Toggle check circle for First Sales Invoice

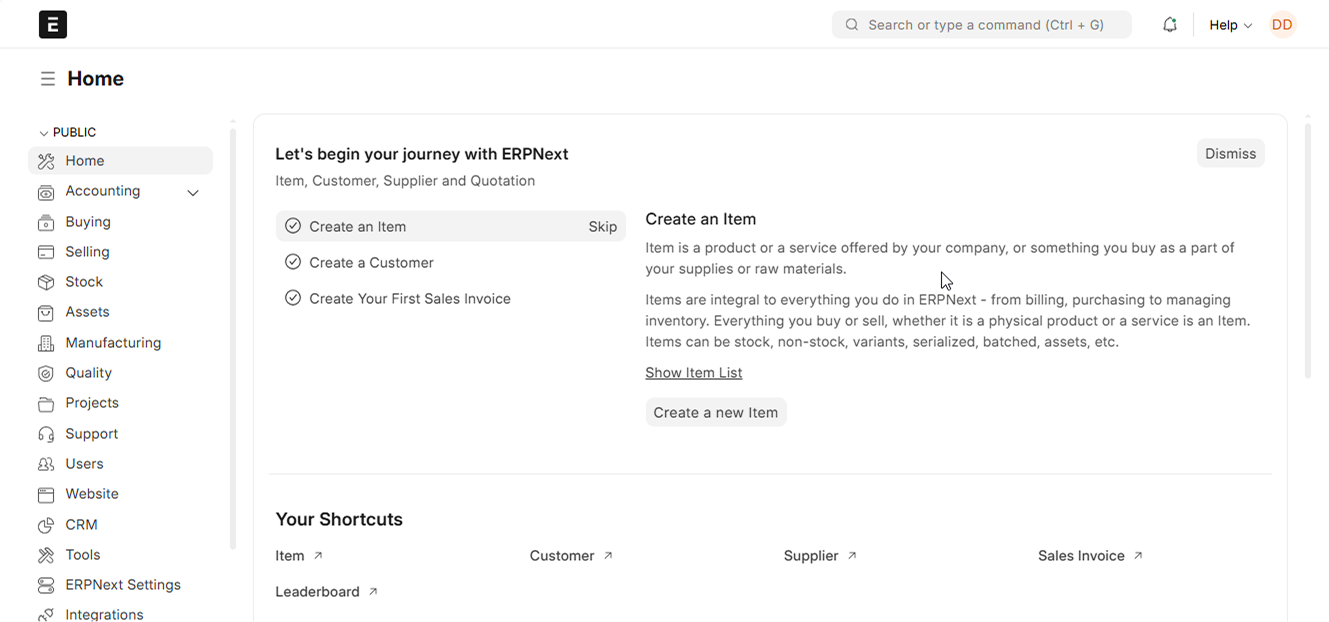293,298
